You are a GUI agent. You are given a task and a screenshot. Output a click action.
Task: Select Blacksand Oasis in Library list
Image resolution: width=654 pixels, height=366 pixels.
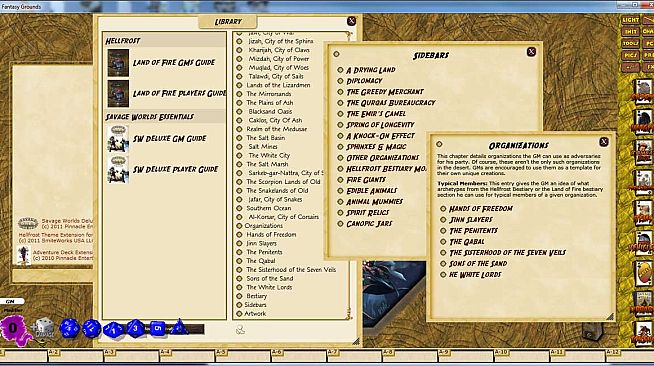pyautogui.click(x=270, y=111)
